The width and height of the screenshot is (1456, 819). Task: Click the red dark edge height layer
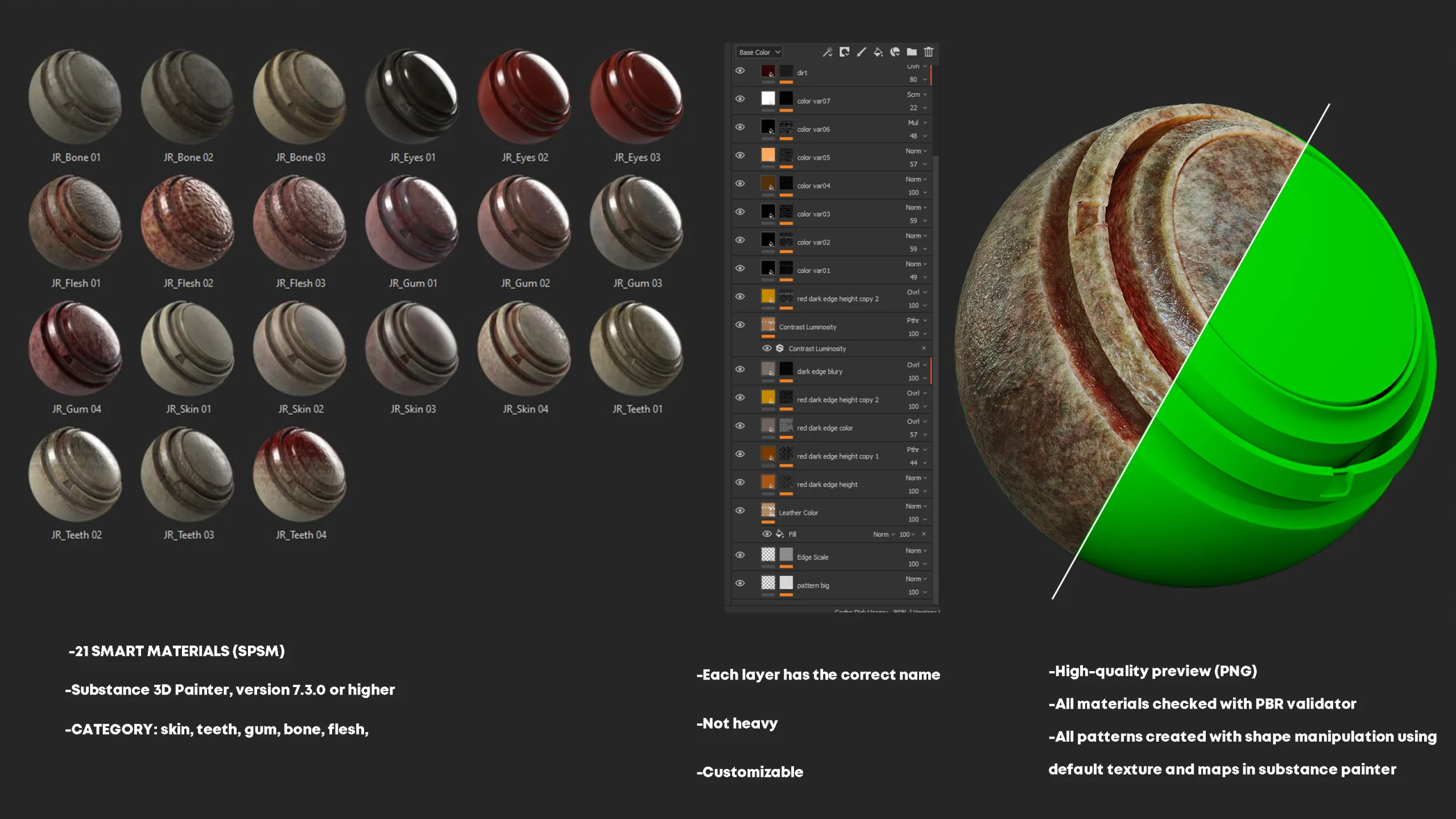827,484
